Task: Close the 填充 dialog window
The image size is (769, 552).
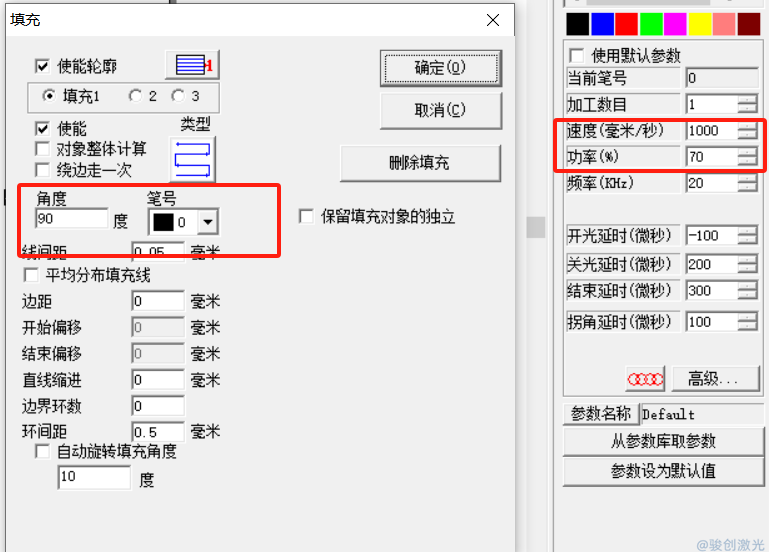Action: click(x=493, y=20)
